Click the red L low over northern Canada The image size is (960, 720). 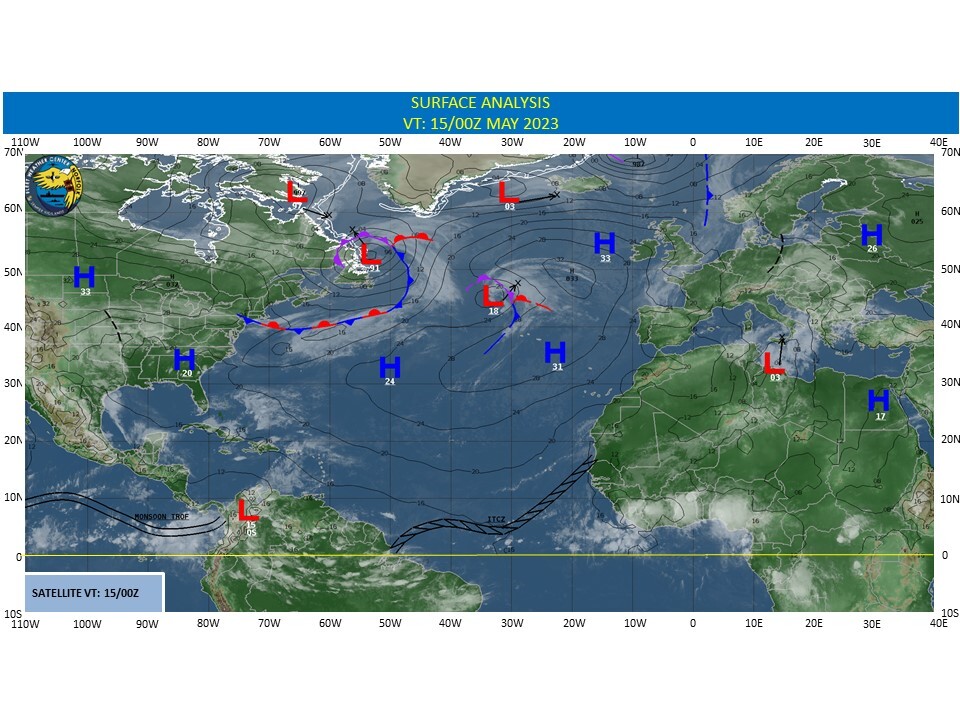pyautogui.click(x=296, y=191)
